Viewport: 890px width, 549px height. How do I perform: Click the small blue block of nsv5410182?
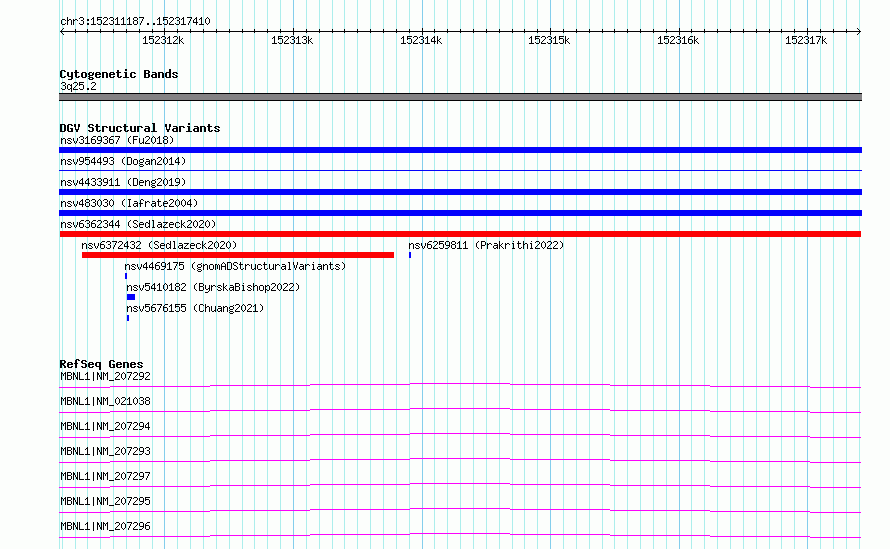tap(131, 297)
